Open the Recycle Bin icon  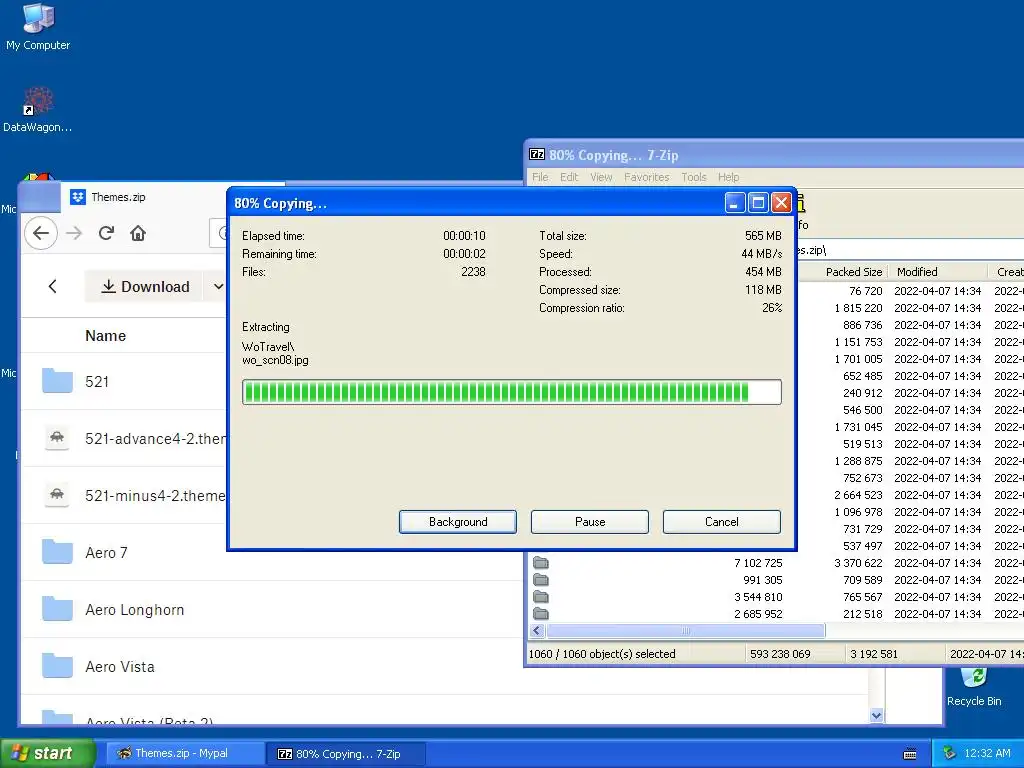[x=974, y=687]
